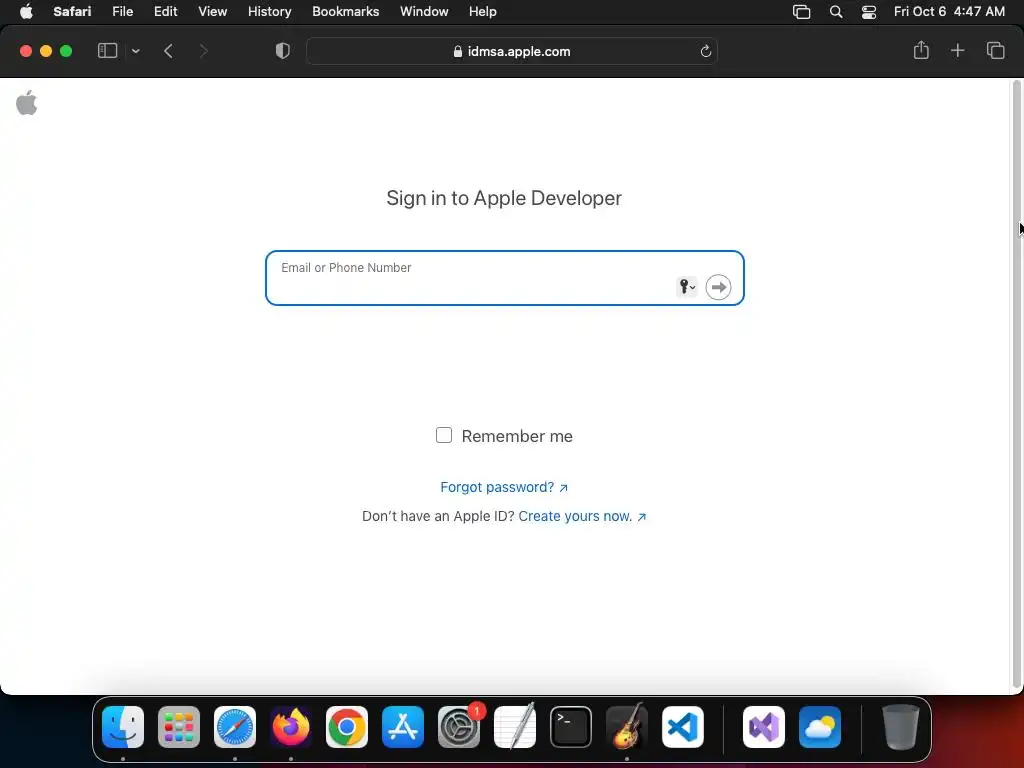The width and height of the screenshot is (1024, 768).
Task: Open System Preferences from the Dock
Action: click(458, 727)
